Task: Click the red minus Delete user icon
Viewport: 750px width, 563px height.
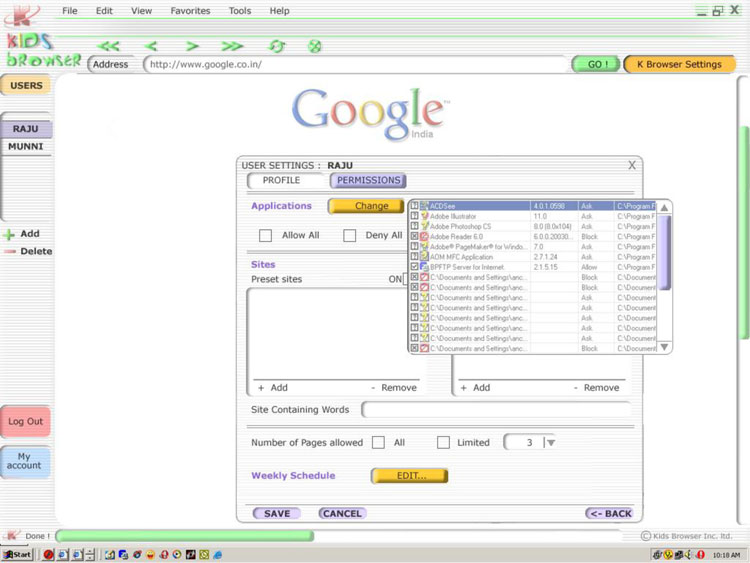Action: 9,252
